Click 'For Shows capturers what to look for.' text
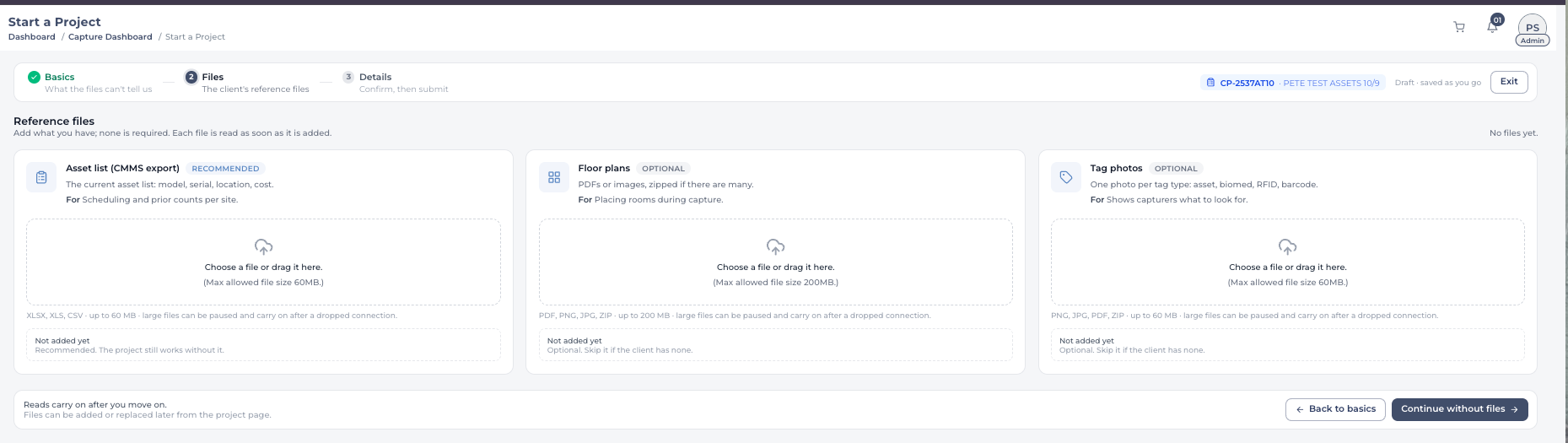The height and width of the screenshot is (443, 1568). [1168, 200]
